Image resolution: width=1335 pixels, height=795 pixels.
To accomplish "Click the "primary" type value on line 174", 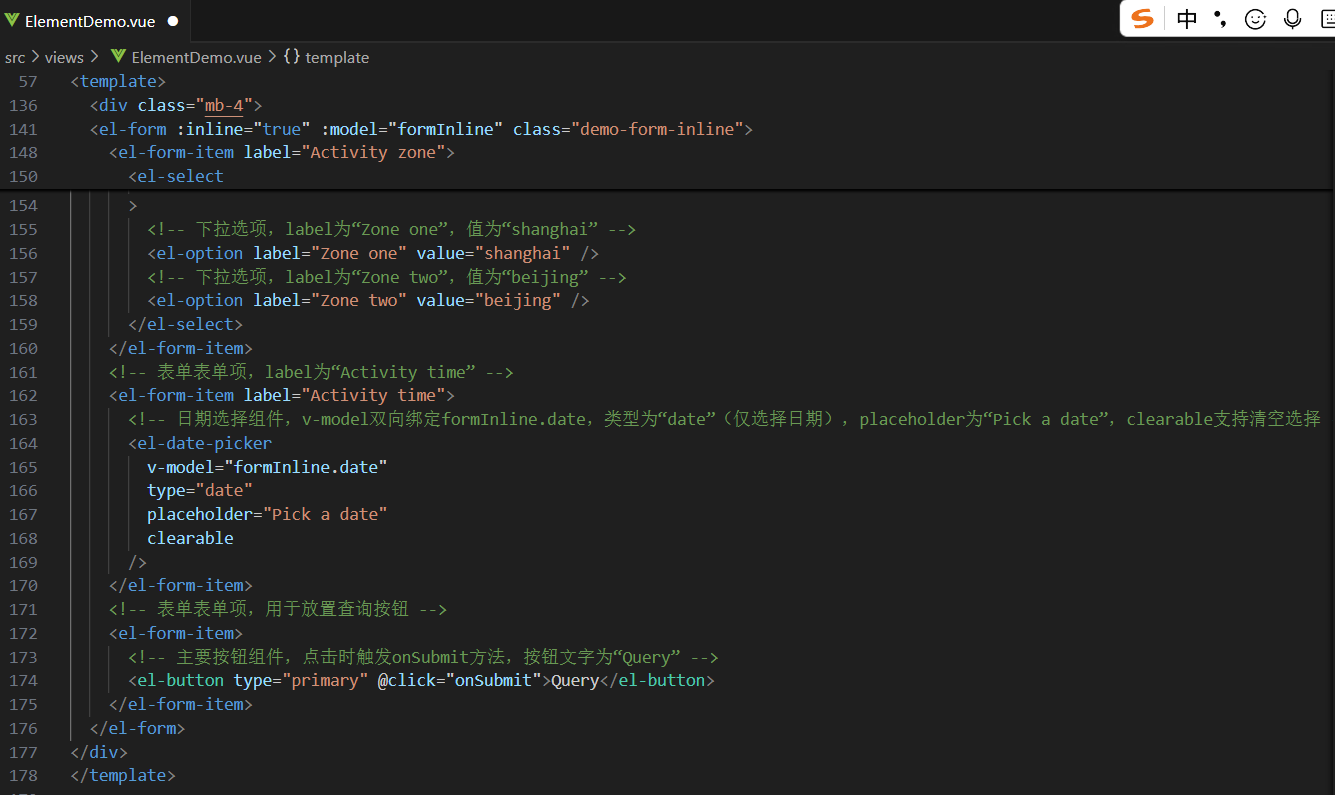I will [x=325, y=680].
